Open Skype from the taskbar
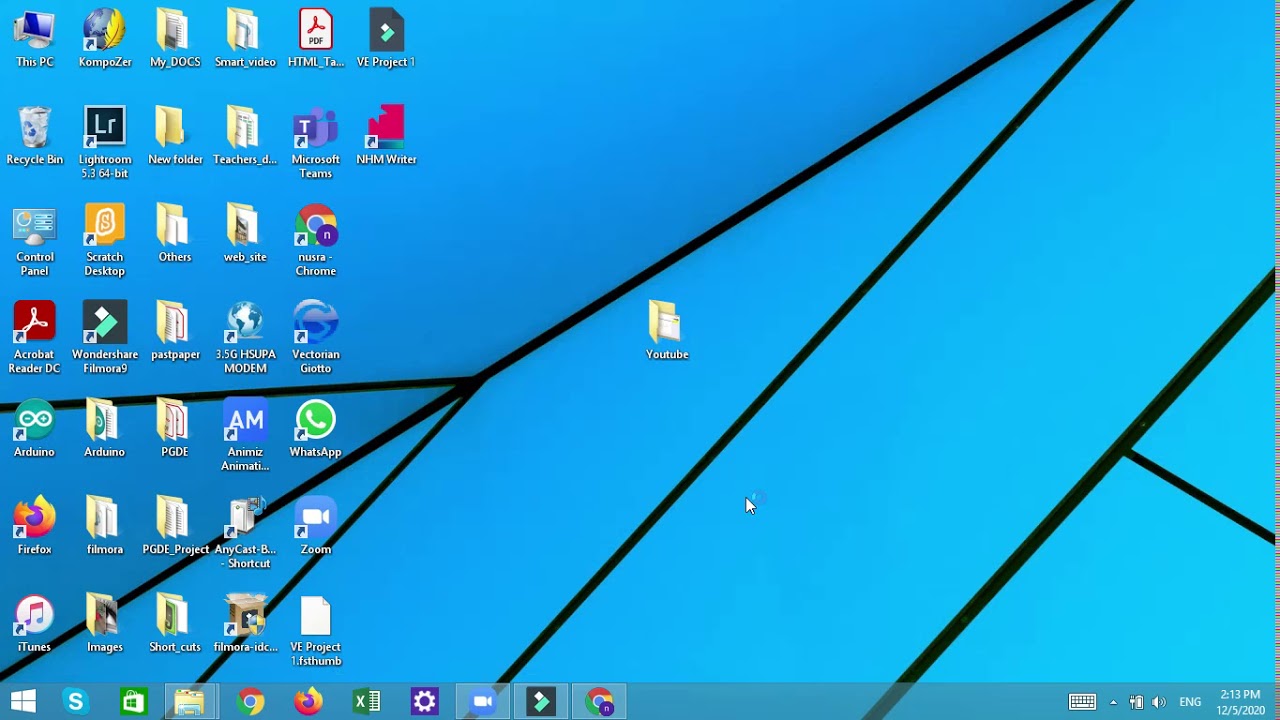 (x=76, y=702)
